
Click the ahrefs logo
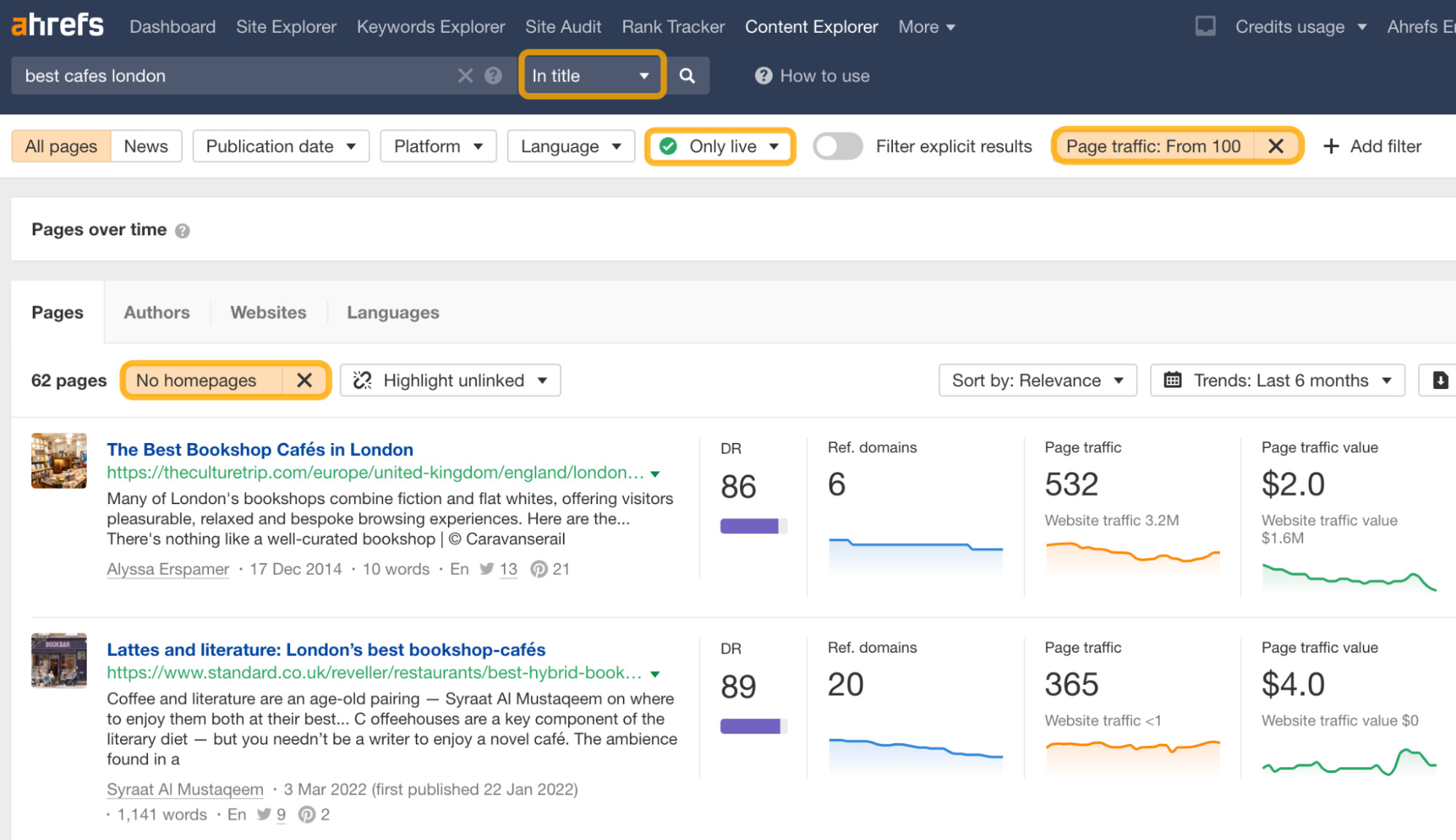tap(57, 24)
